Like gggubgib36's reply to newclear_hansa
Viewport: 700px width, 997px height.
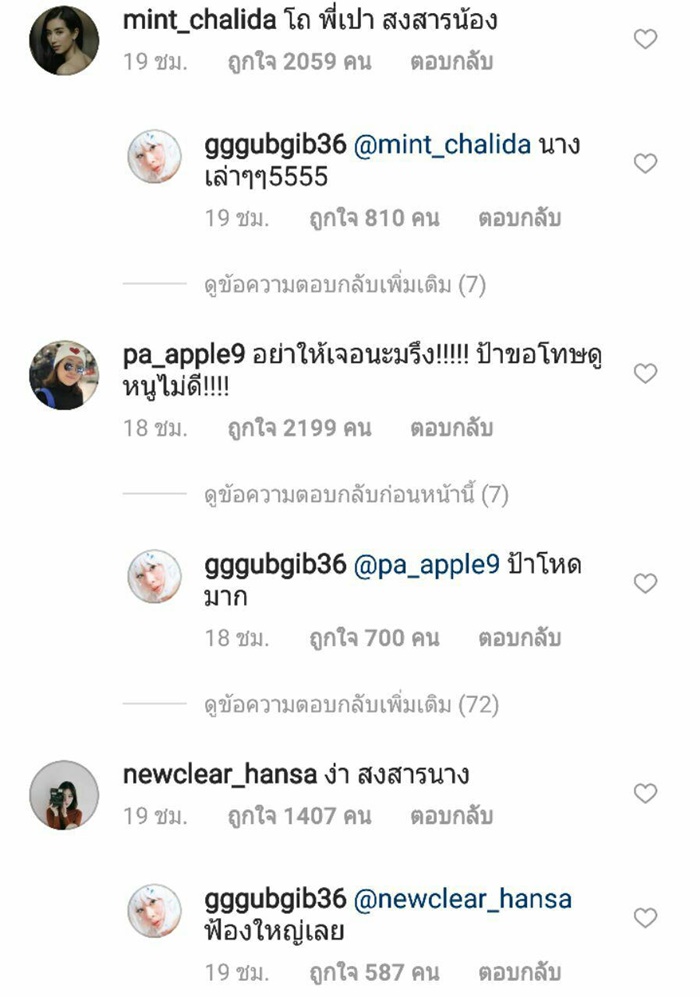click(x=645, y=918)
